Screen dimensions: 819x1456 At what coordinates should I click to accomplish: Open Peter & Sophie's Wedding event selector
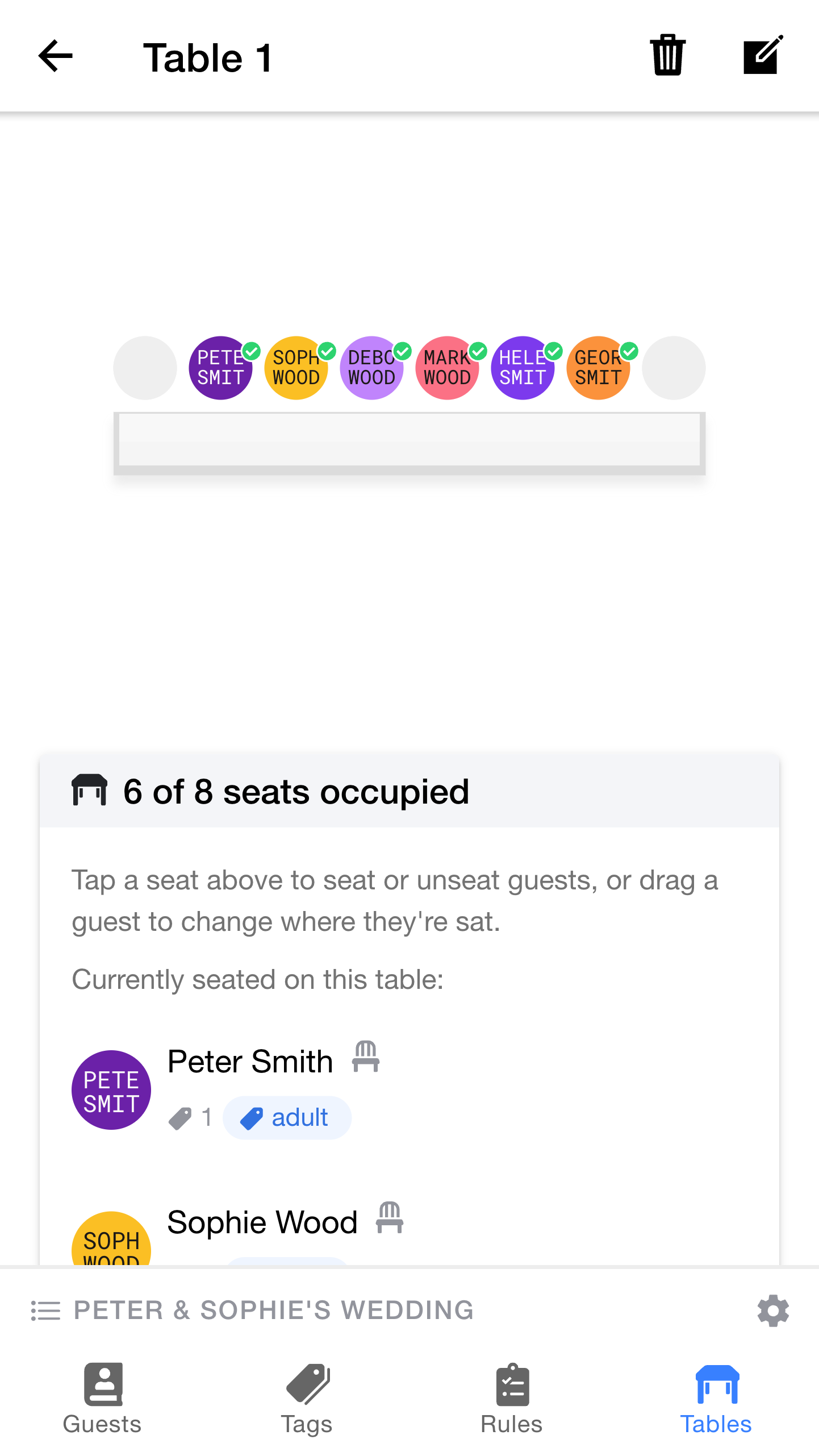274,1311
